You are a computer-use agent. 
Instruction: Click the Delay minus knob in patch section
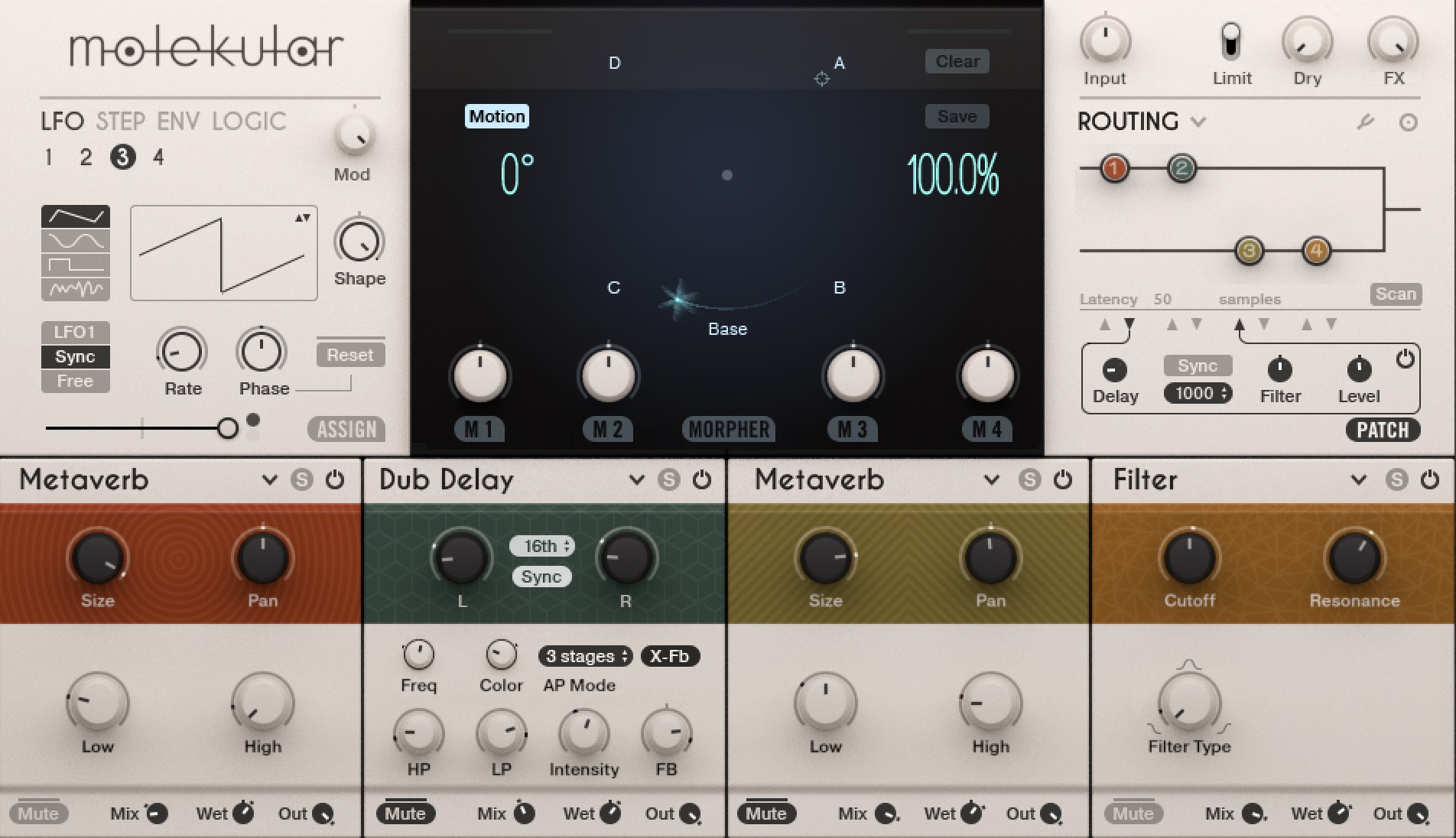[1115, 370]
